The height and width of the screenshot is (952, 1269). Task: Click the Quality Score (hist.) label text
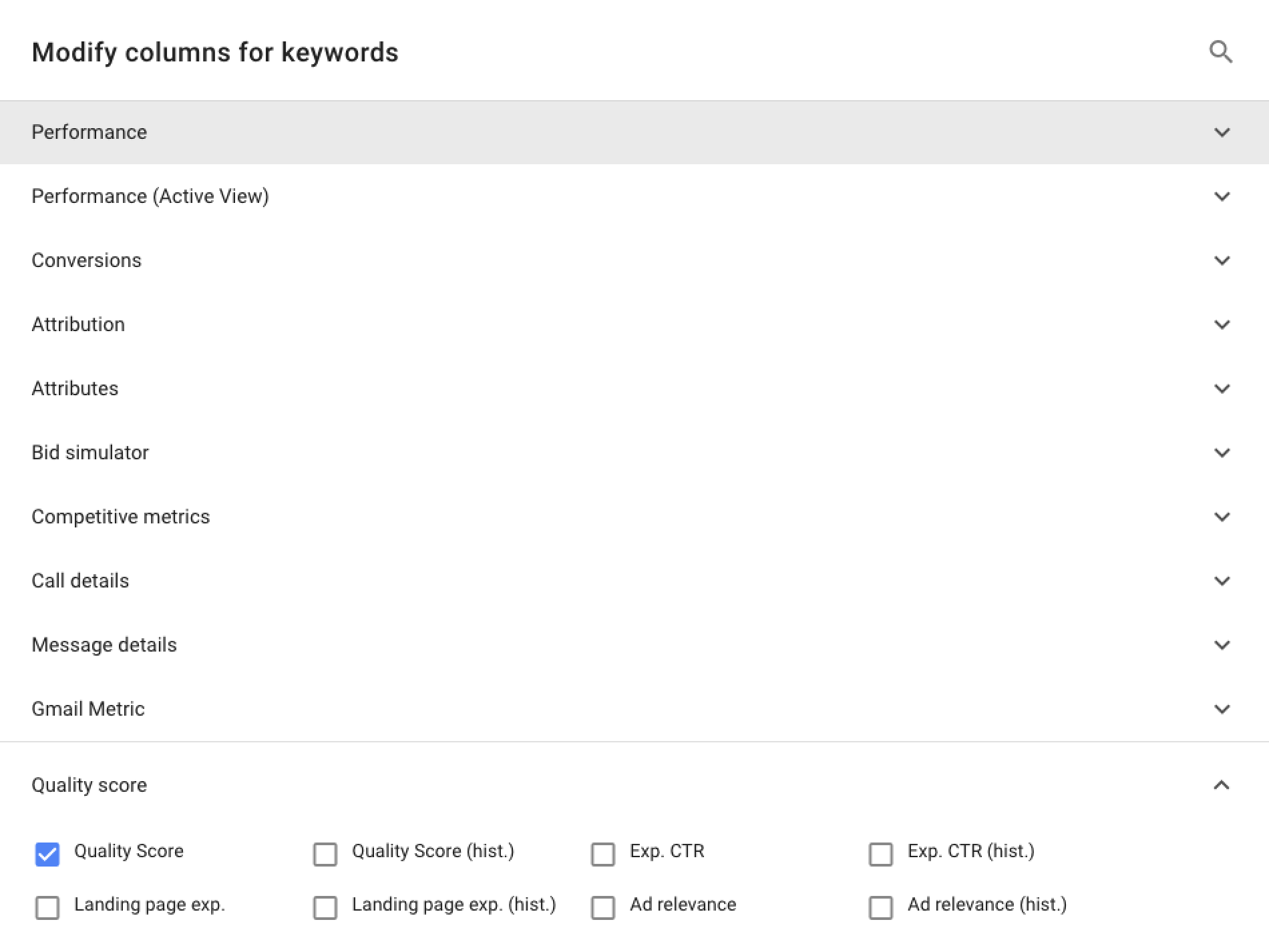pos(433,851)
